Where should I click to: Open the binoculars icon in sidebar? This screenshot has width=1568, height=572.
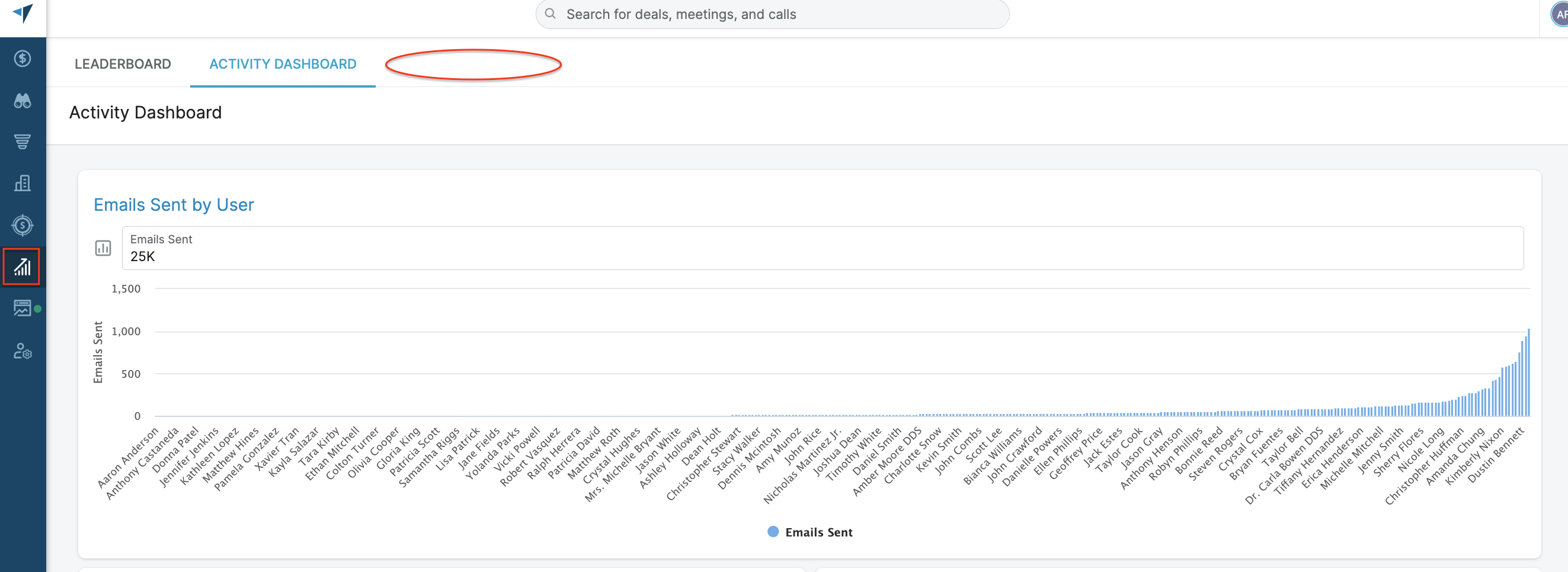click(23, 101)
